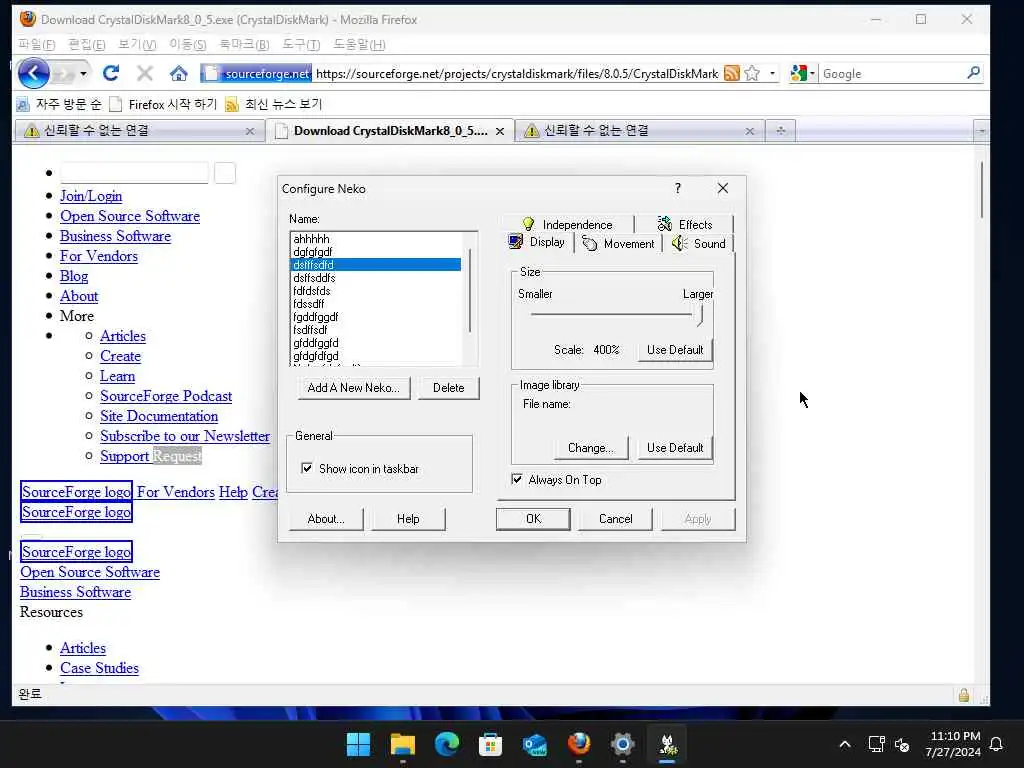Click the help question mark in Configure Neko
The image size is (1024, 768).
click(x=678, y=188)
